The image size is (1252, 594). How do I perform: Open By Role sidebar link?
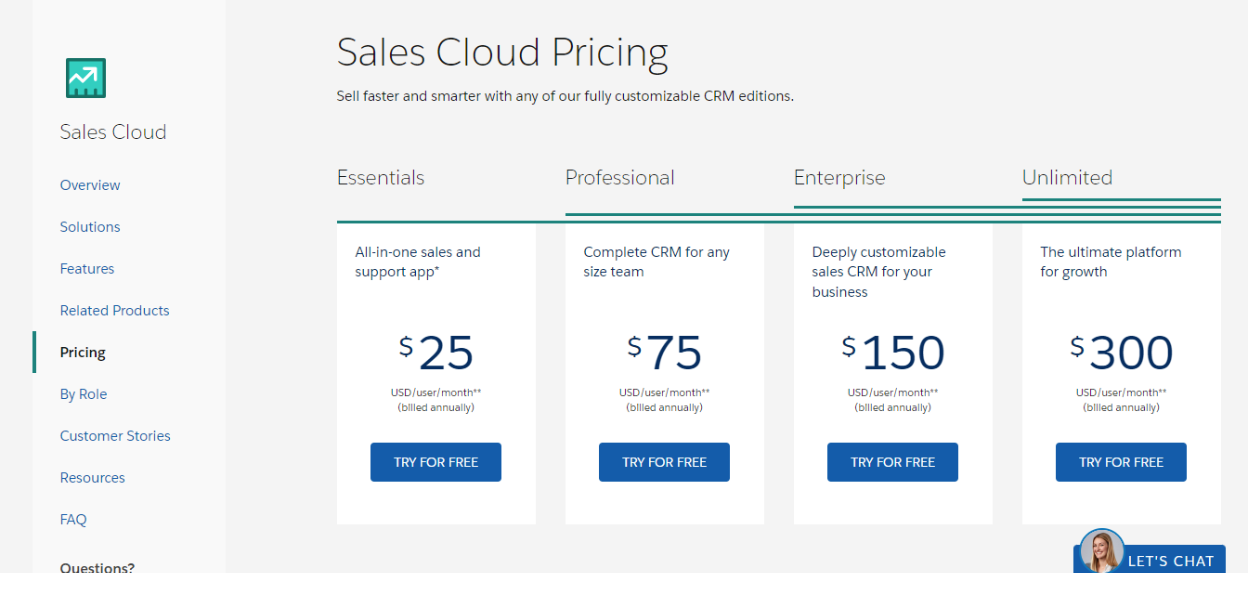pyautogui.click(x=83, y=394)
